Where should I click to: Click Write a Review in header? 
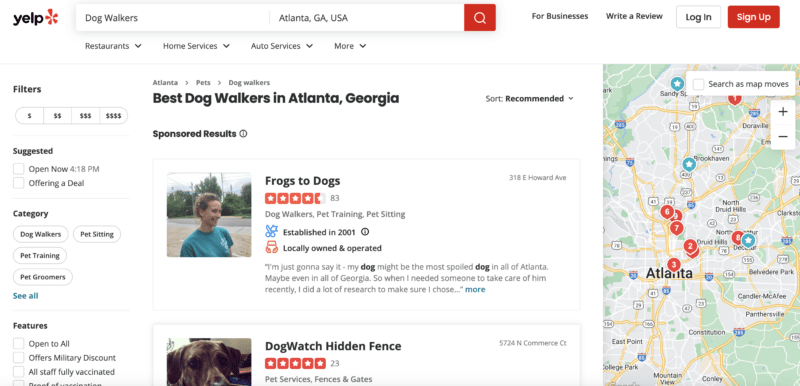click(x=634, y=16)
